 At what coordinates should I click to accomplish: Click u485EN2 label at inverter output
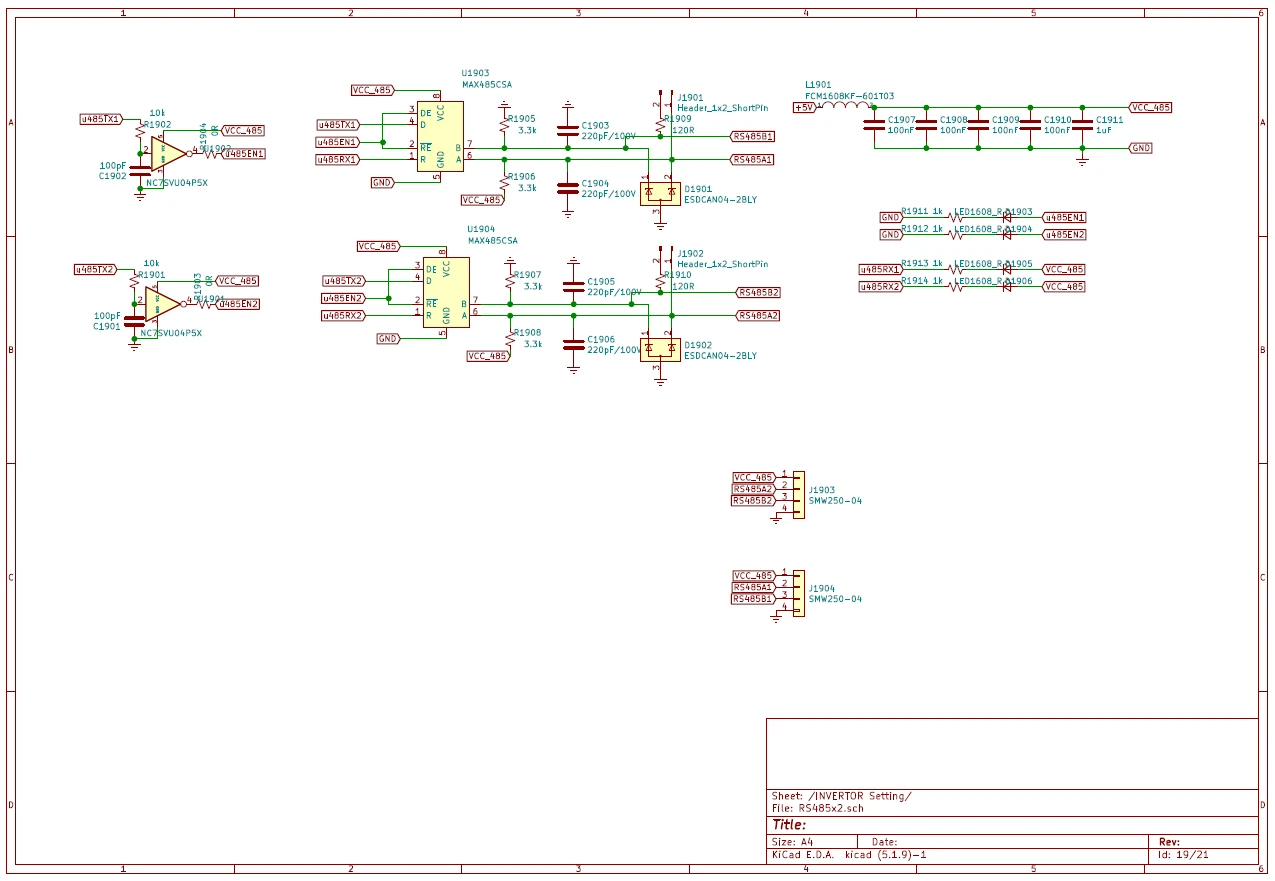coord(238,303)
